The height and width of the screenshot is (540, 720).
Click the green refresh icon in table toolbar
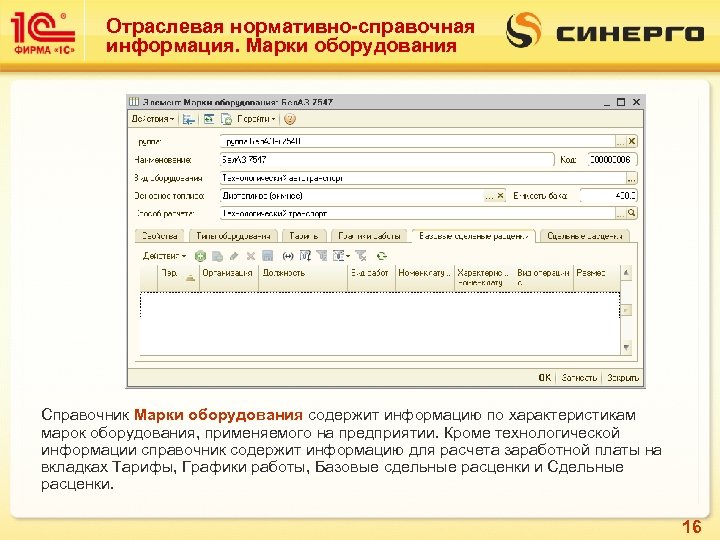381,256
